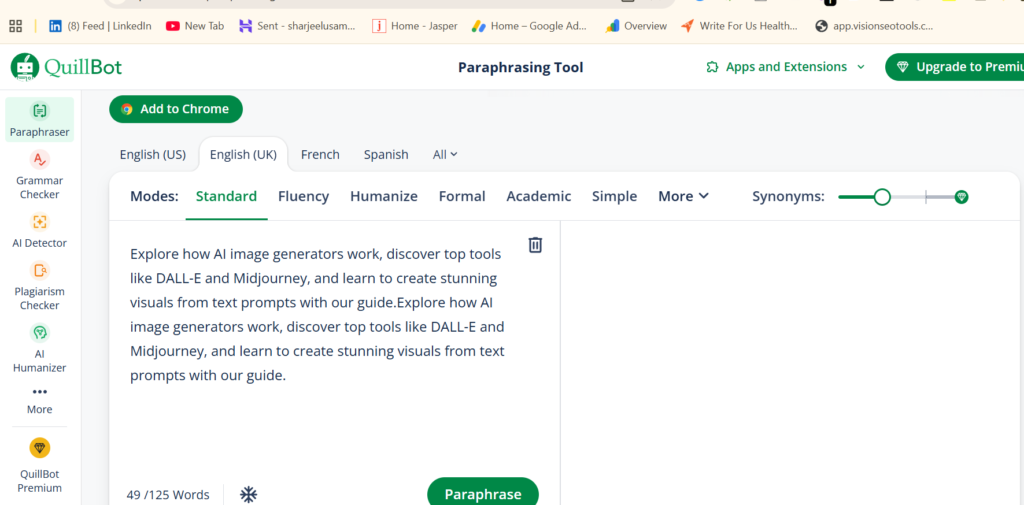Open the AI Detector tool
Screen dimensions: 1024x505
39,230
